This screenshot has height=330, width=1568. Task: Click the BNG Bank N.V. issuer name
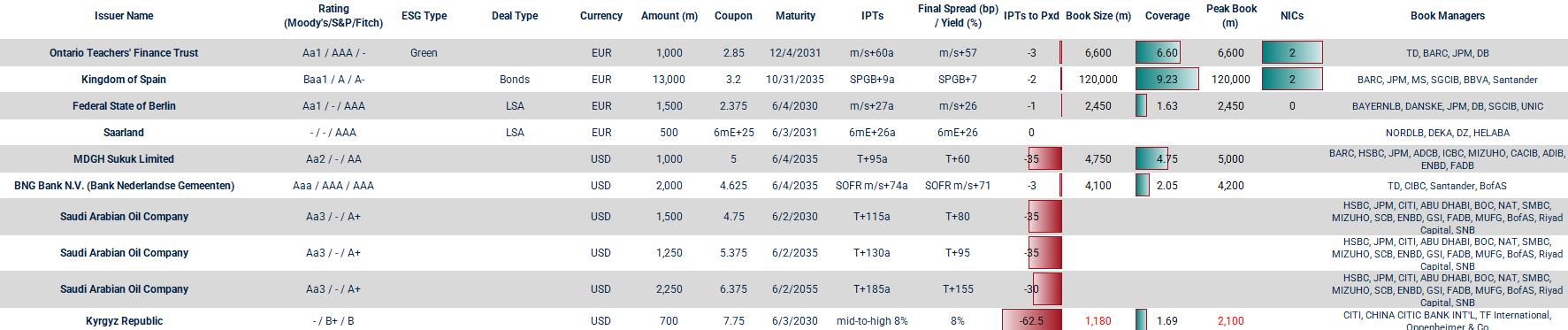coord(124,186)
